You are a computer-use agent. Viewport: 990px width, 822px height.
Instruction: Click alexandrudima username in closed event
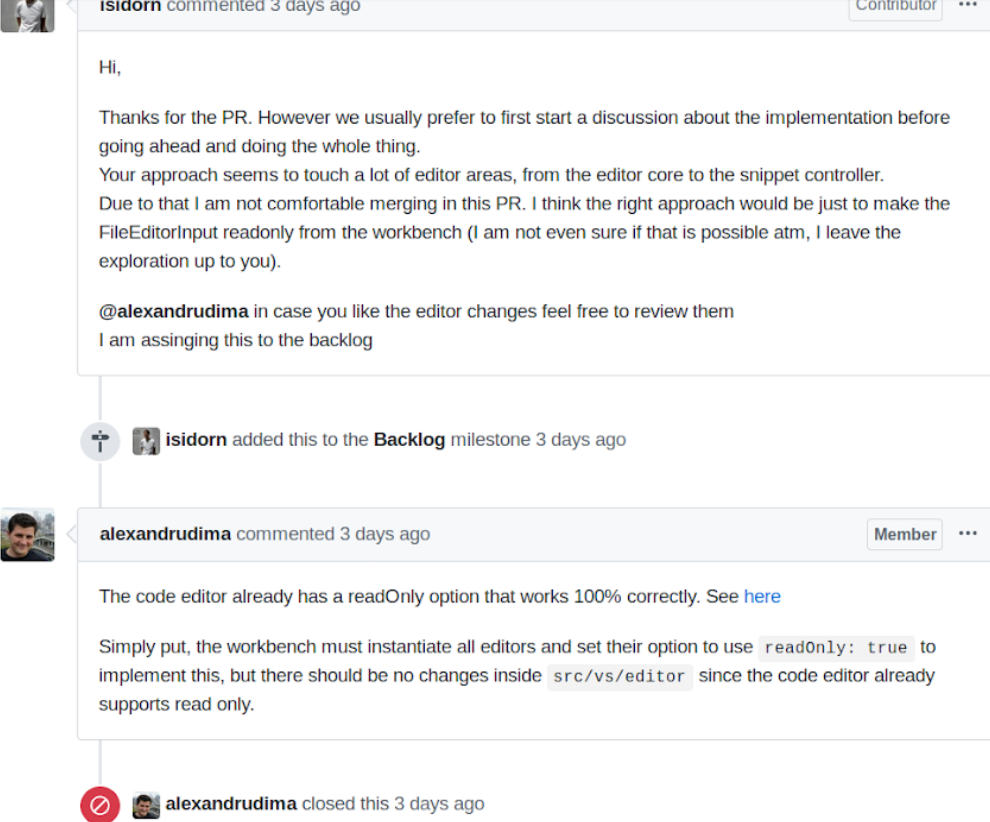click(231, 804)
